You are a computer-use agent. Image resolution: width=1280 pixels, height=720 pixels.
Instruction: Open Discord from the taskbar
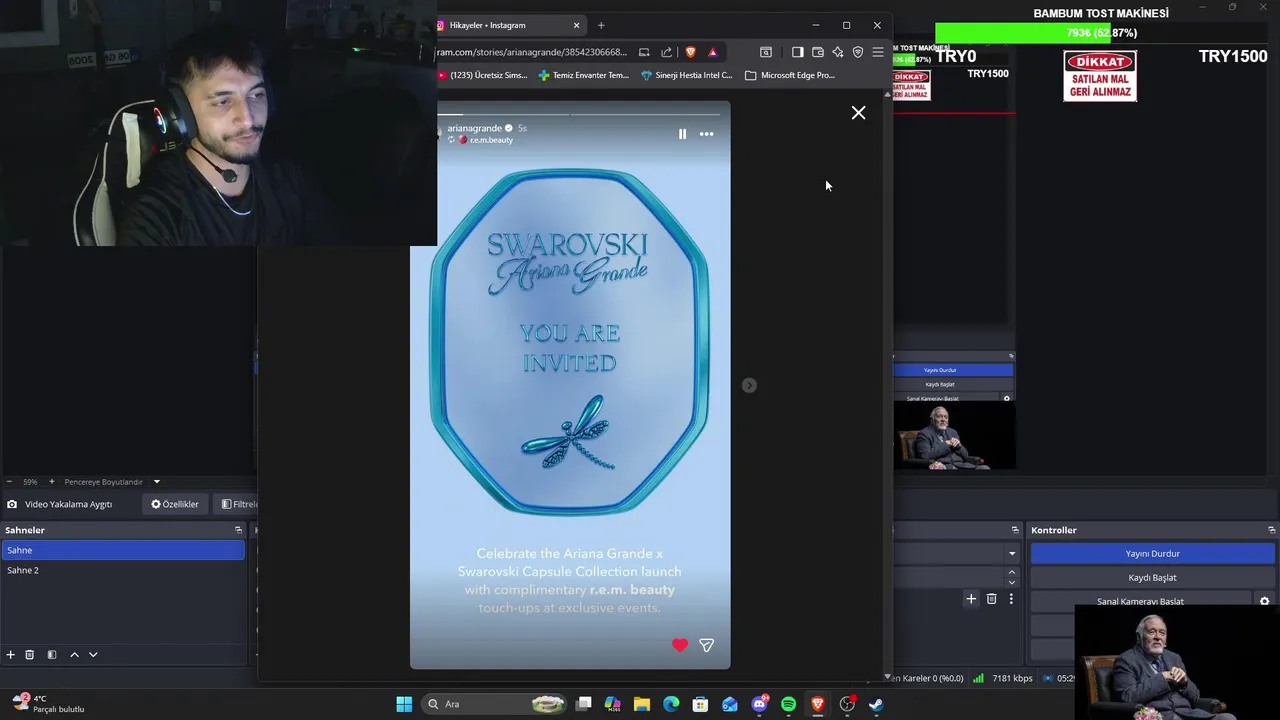pyautogui.click(x=759, y=704)
